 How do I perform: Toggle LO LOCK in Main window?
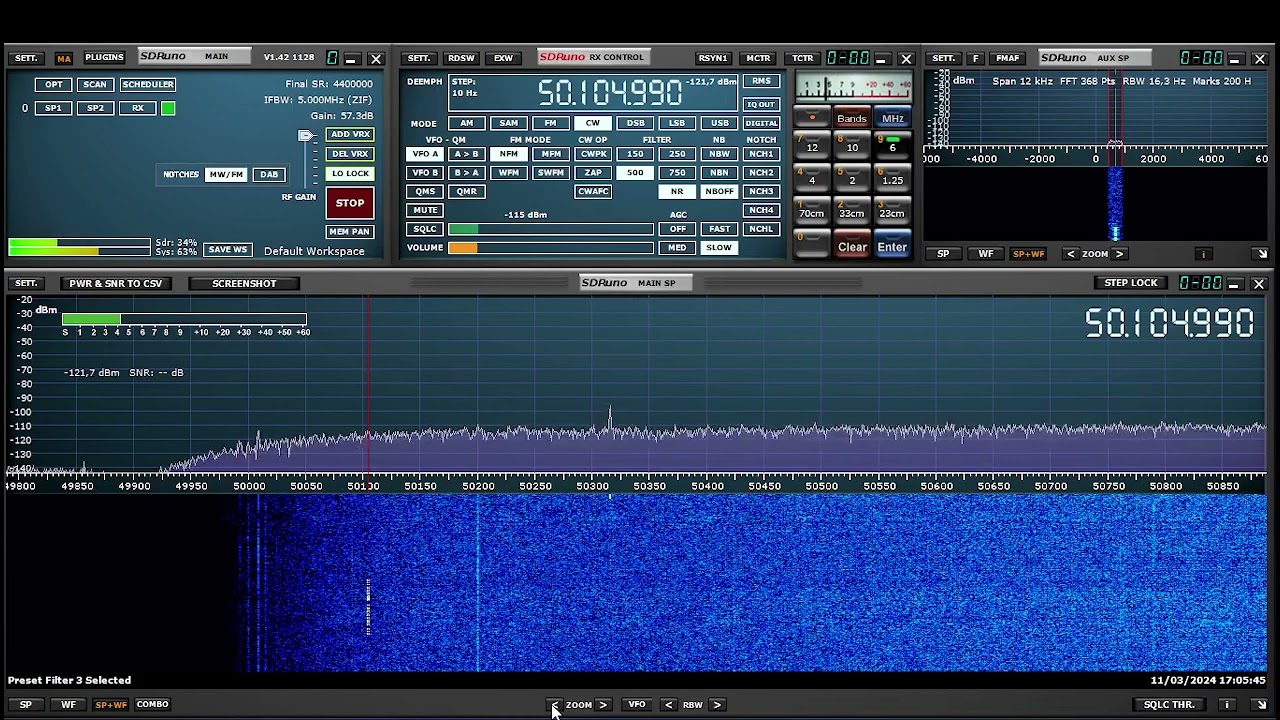click(x=350, y=173)
